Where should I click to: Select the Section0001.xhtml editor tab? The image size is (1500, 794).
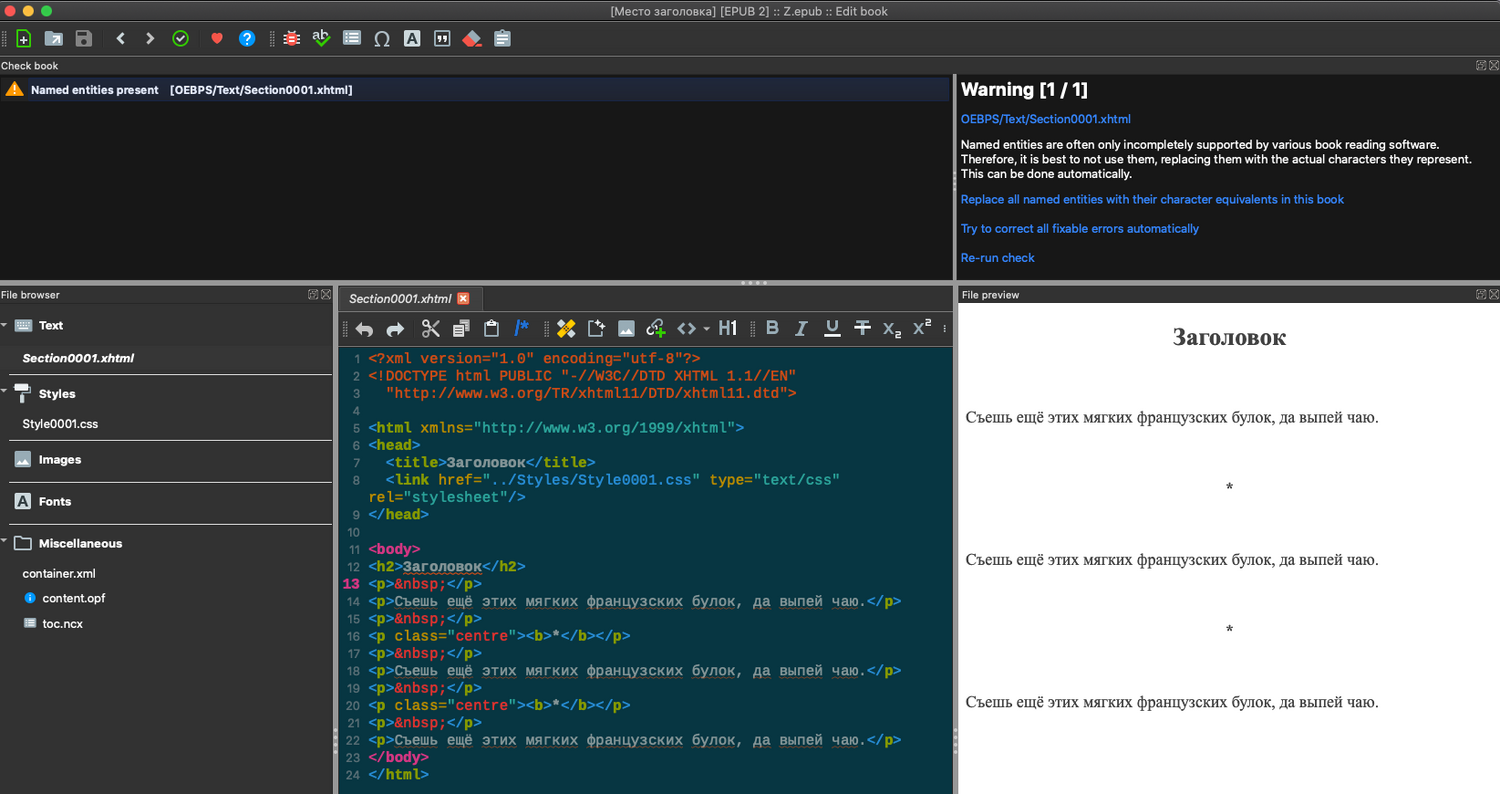[x=400, y=298]
